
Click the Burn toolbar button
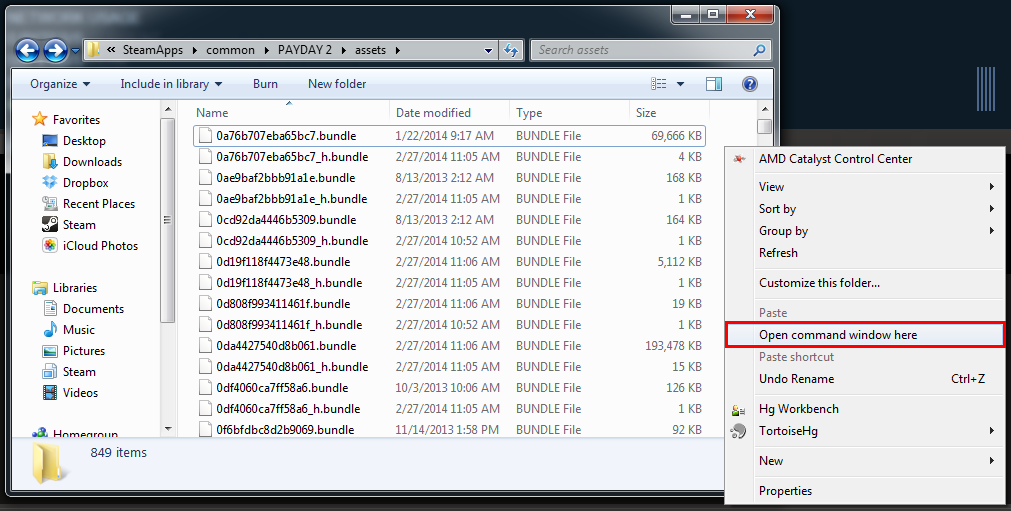pos(265,84)
